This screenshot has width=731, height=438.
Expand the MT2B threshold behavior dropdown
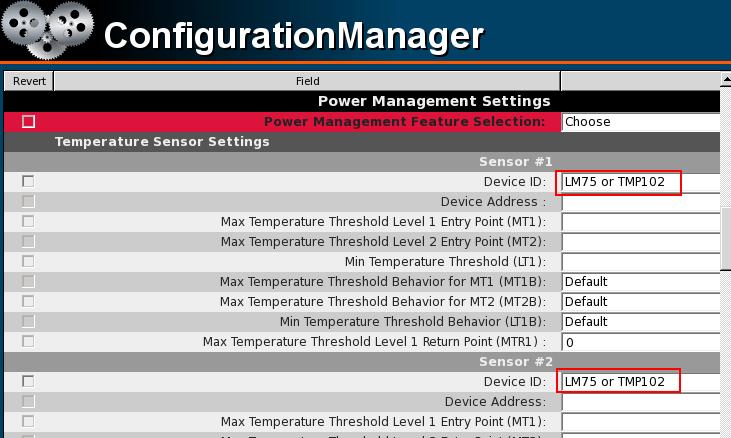640,302
